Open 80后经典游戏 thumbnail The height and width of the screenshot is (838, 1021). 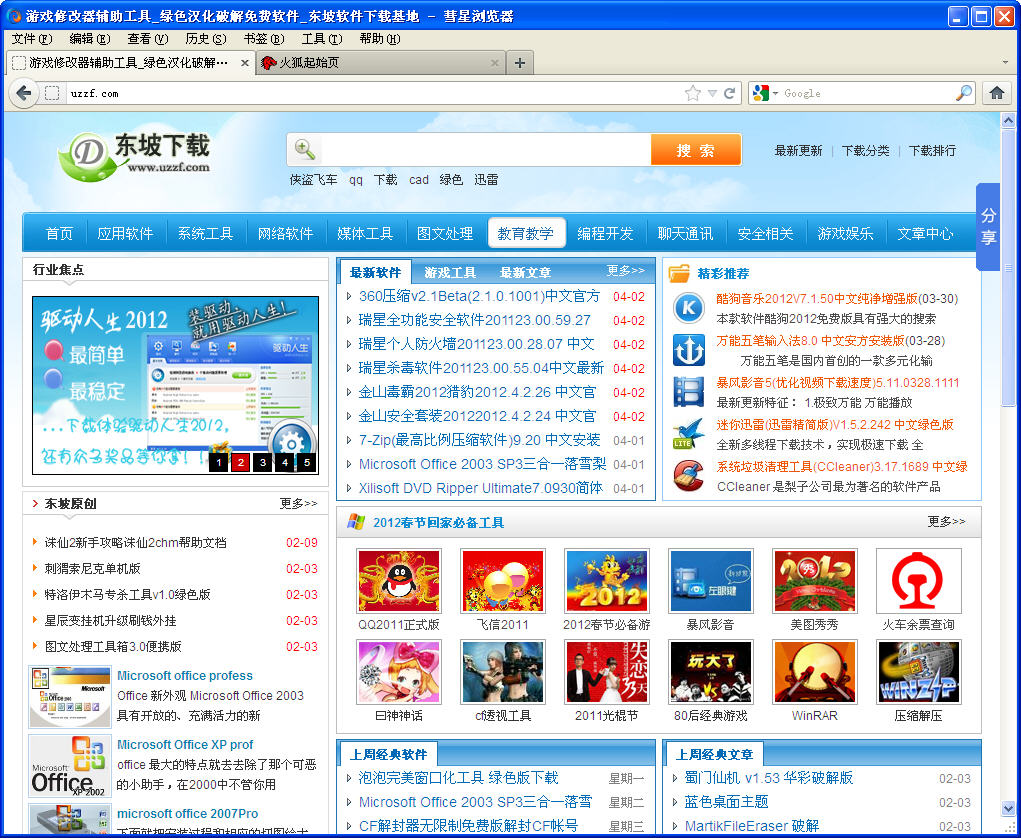pyautogui.click(x=710, y=672)
